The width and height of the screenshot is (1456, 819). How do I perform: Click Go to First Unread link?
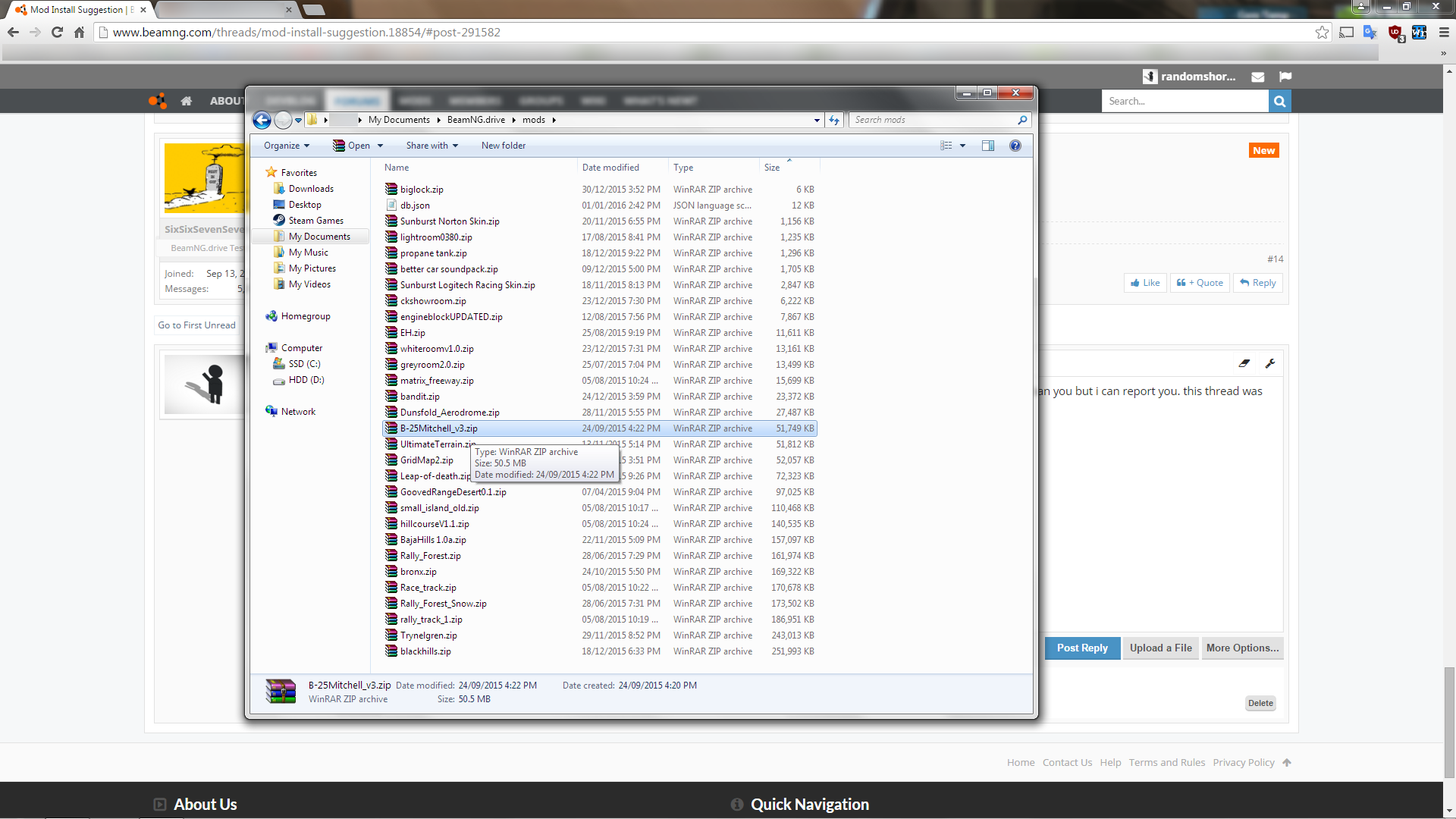click(x=196, y=325)
